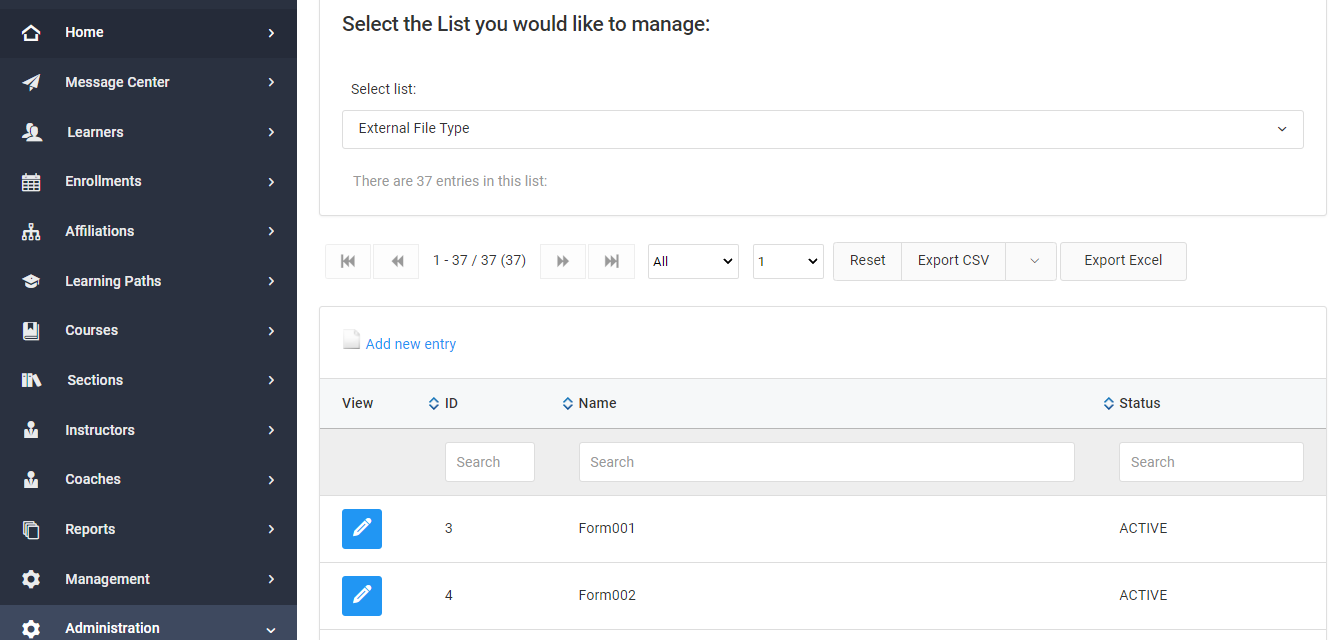Go to the first page of entries

[x=348, y=261]
